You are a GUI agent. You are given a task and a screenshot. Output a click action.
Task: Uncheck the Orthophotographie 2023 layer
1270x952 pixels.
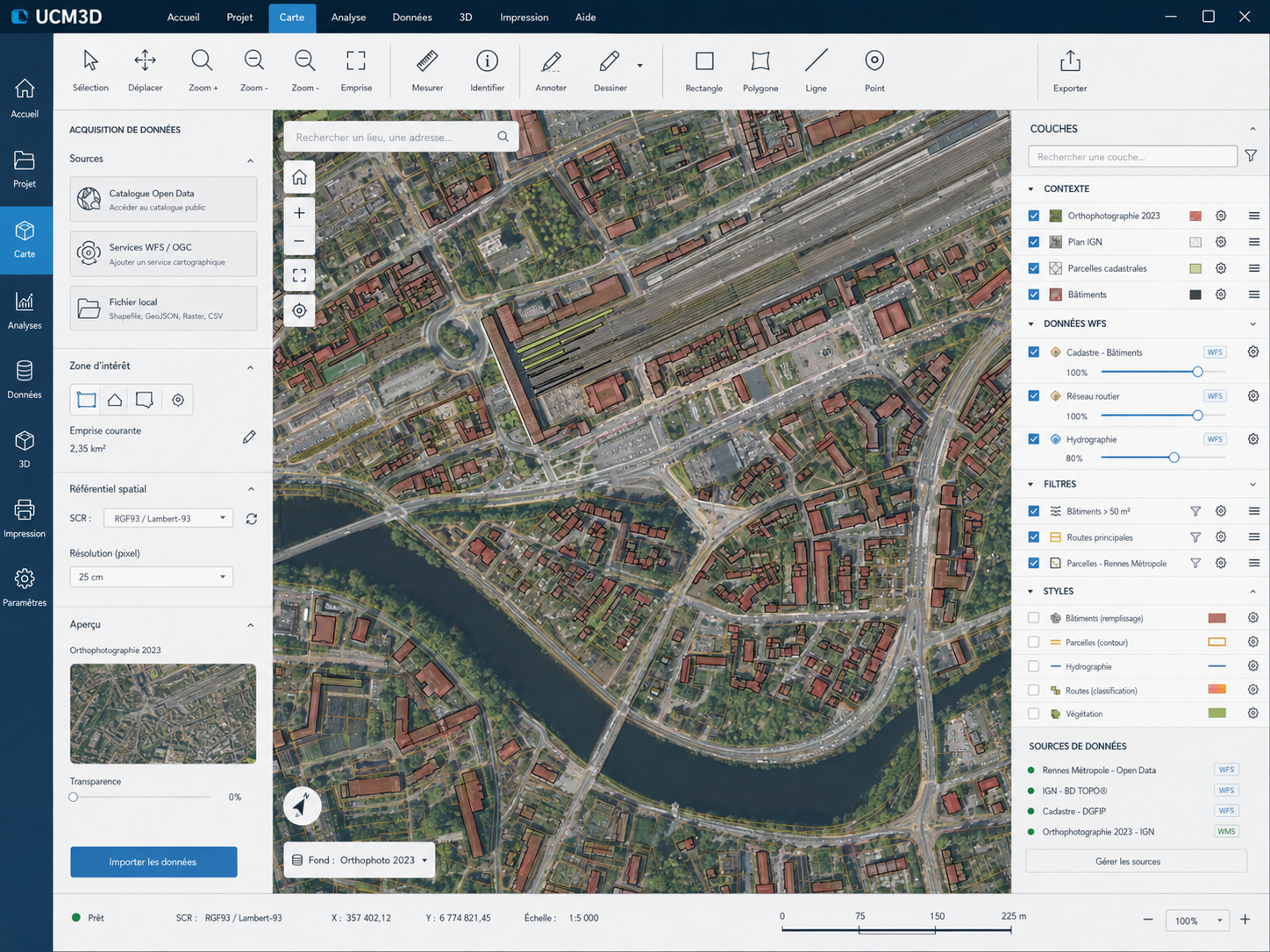pos(1034,216)
